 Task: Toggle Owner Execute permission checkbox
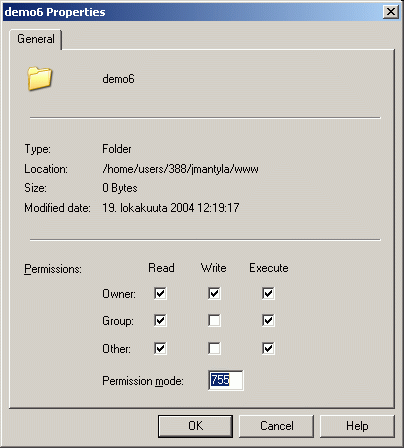pyautogui.click(x=268, y=293)
